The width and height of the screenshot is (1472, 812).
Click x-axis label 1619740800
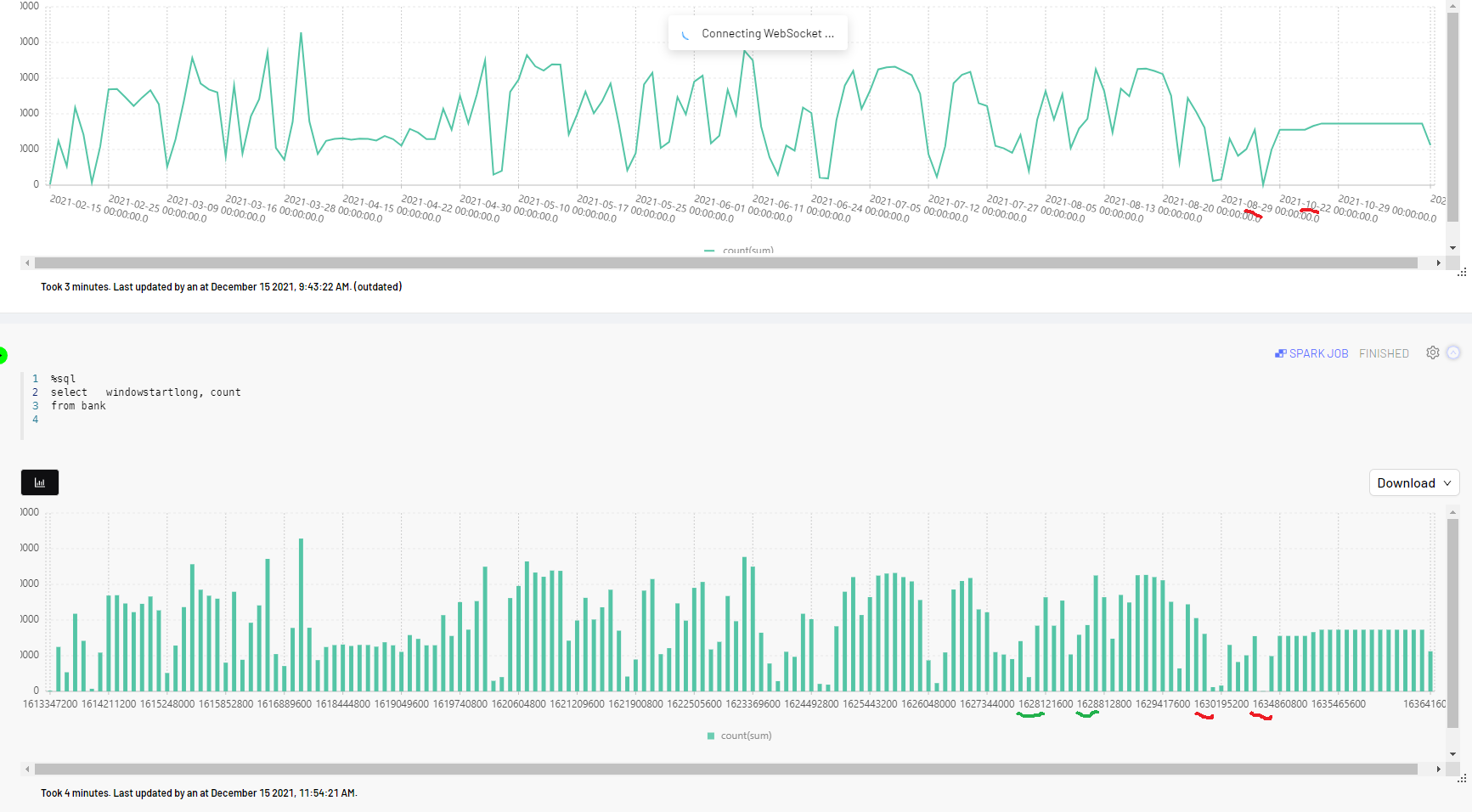(460, 704)
